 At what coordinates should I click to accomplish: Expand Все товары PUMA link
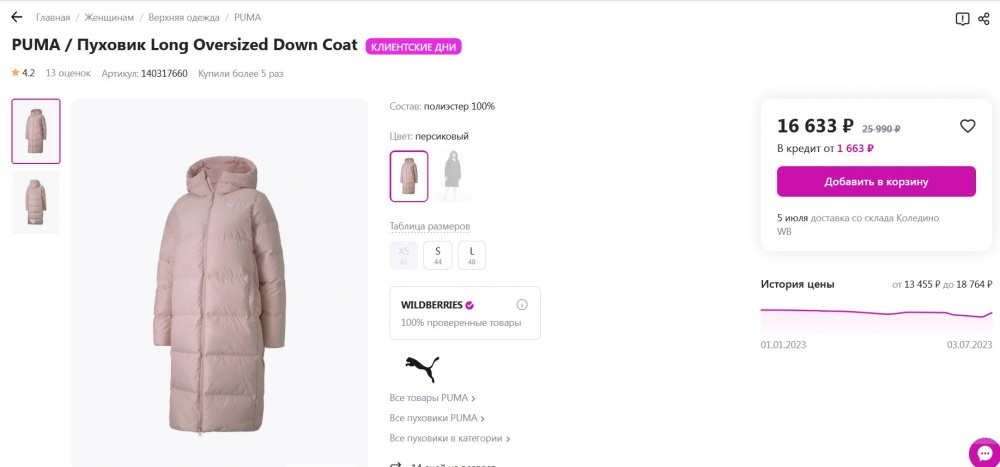click(432, 398)
